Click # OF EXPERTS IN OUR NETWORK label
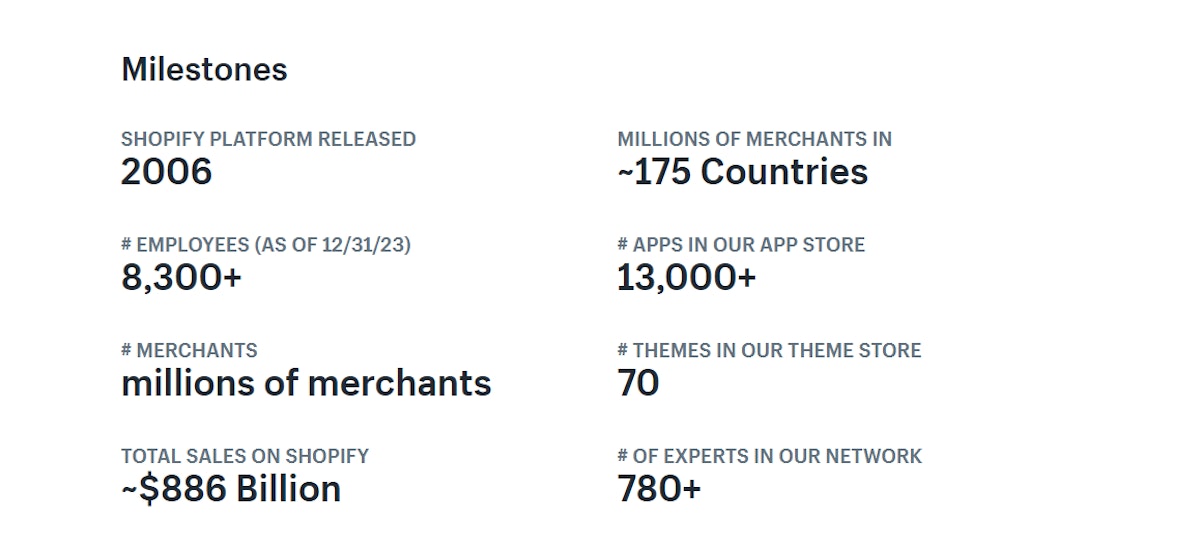 click(x=769, y=456)
